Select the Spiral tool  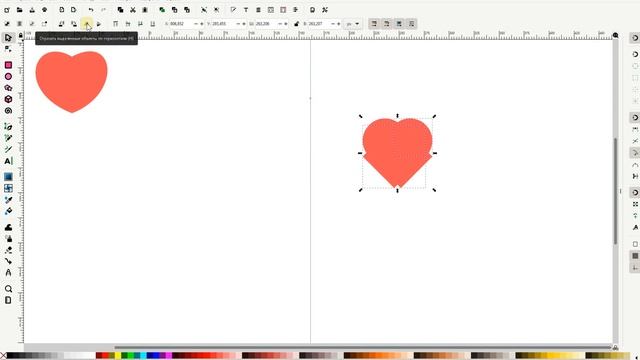pos(8,111)
